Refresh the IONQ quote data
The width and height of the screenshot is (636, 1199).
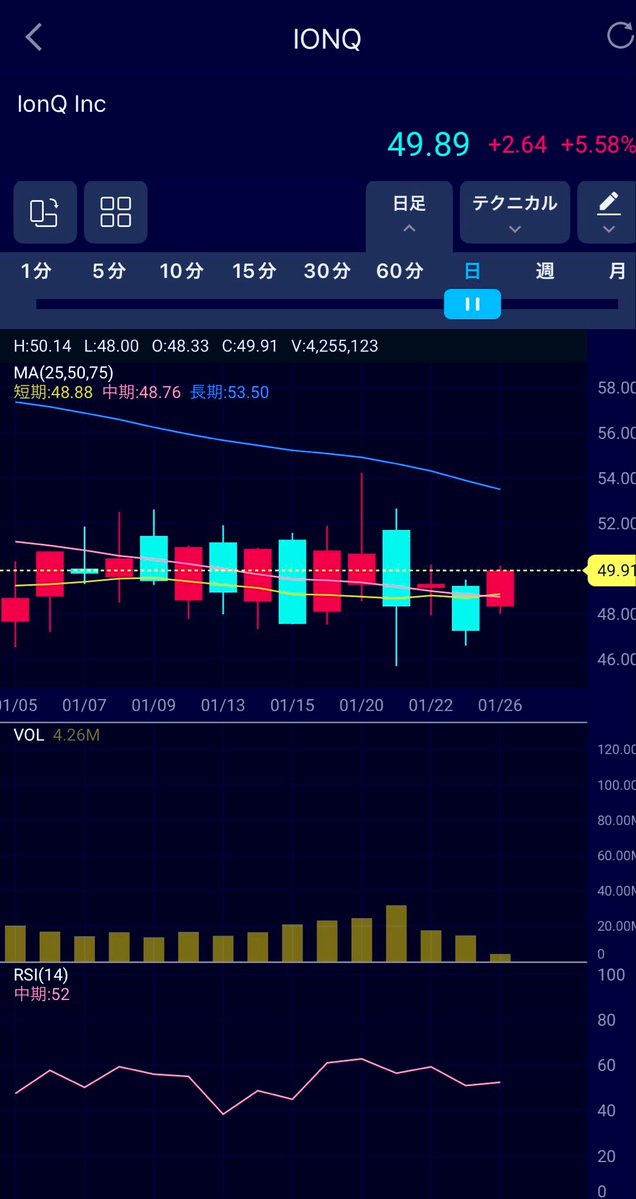pyautogui.click(x=619, y=36)
